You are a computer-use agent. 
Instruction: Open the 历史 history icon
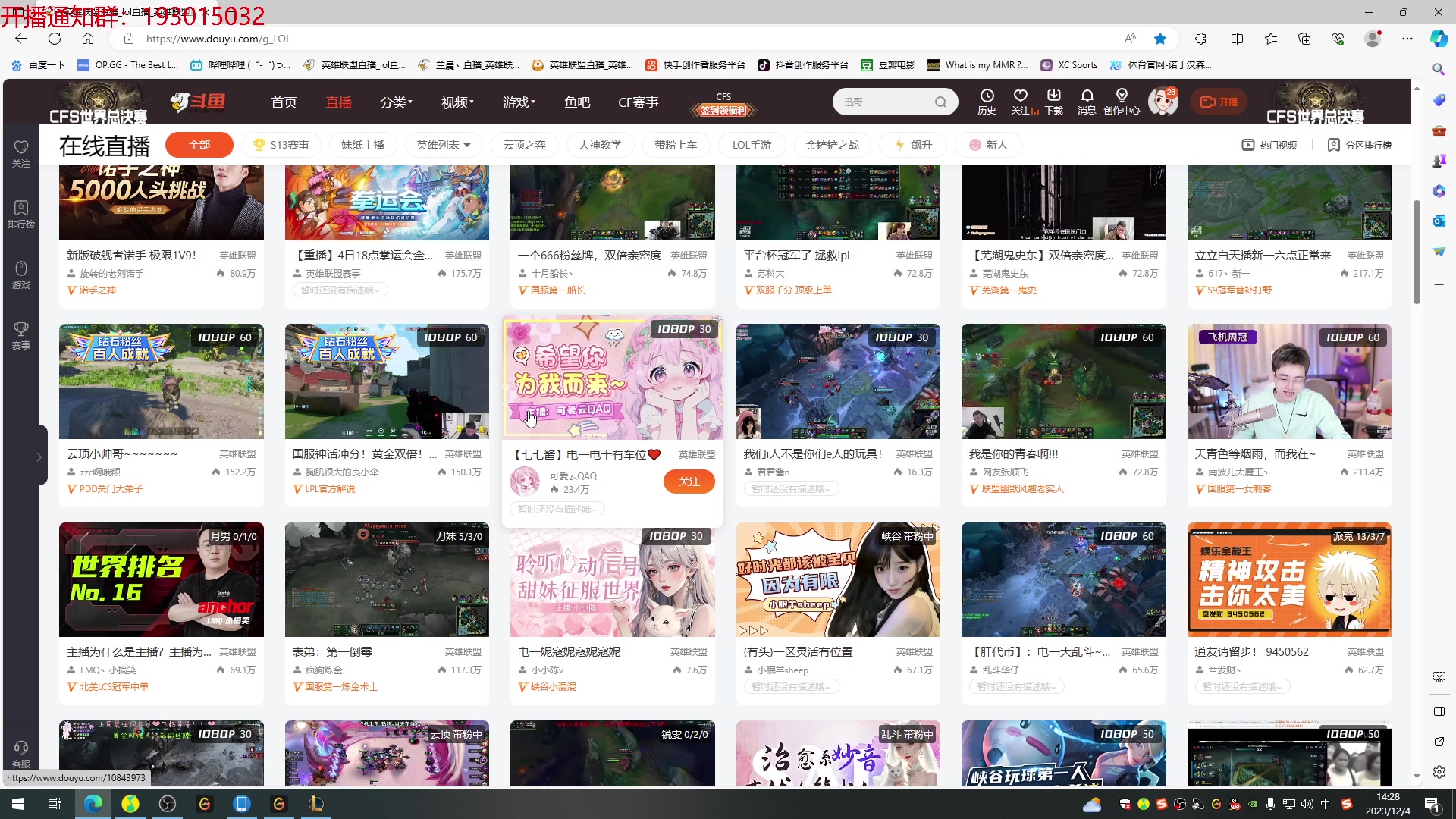[987, 102]
